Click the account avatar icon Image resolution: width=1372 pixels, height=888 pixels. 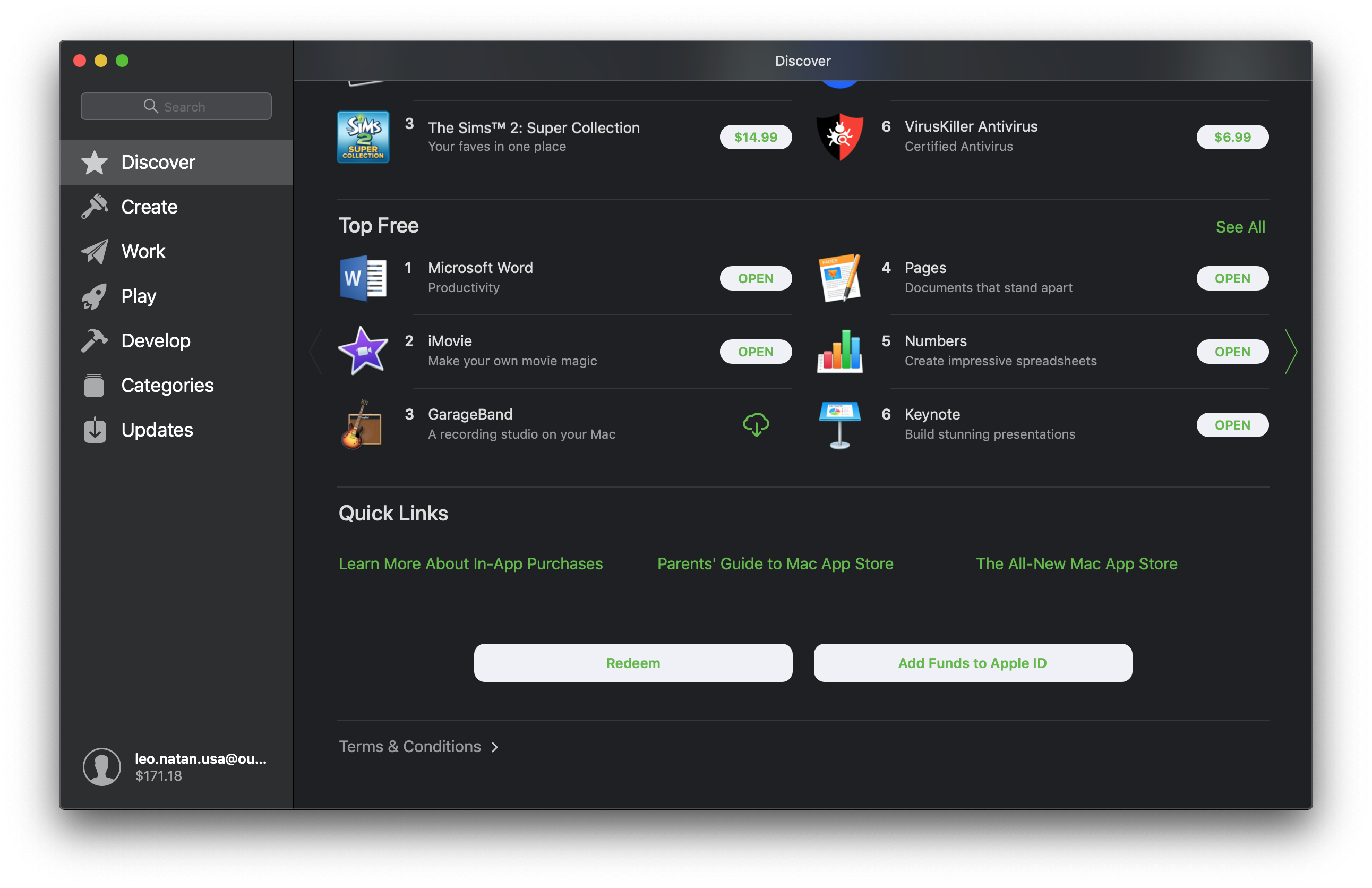click(101, 767)
